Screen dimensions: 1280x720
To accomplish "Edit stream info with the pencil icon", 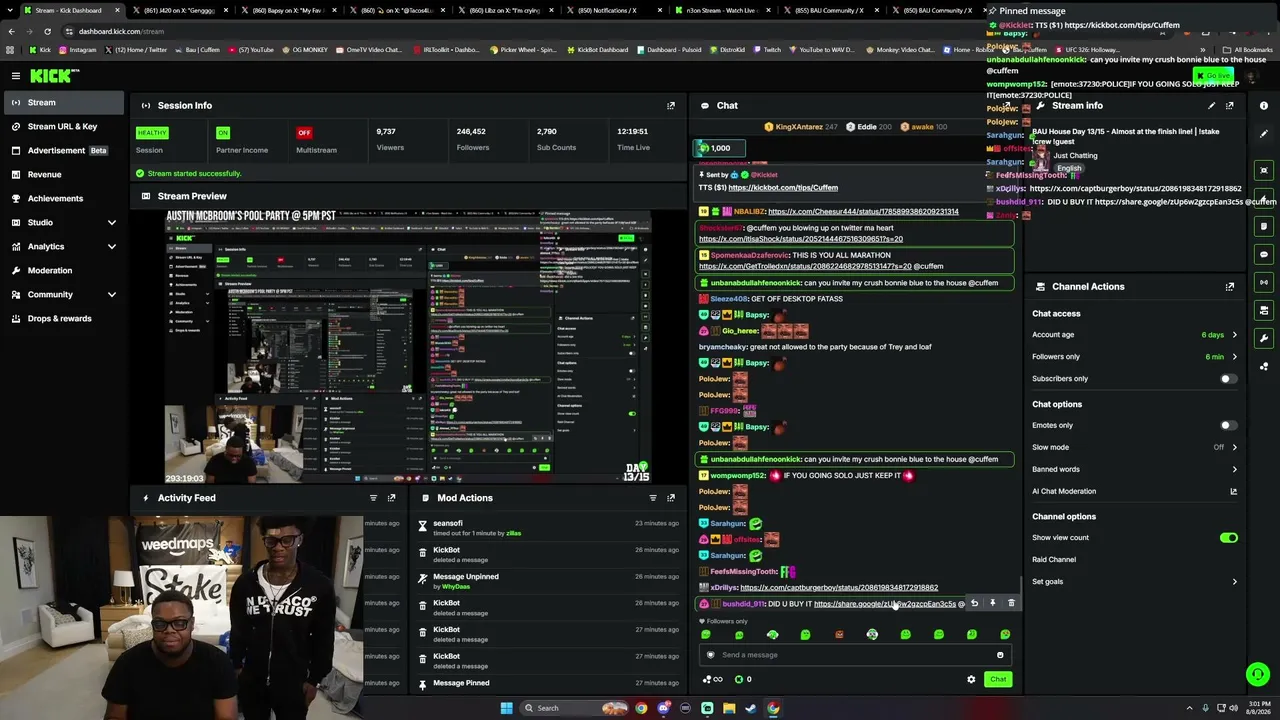I will click(x=1212, y=105).
